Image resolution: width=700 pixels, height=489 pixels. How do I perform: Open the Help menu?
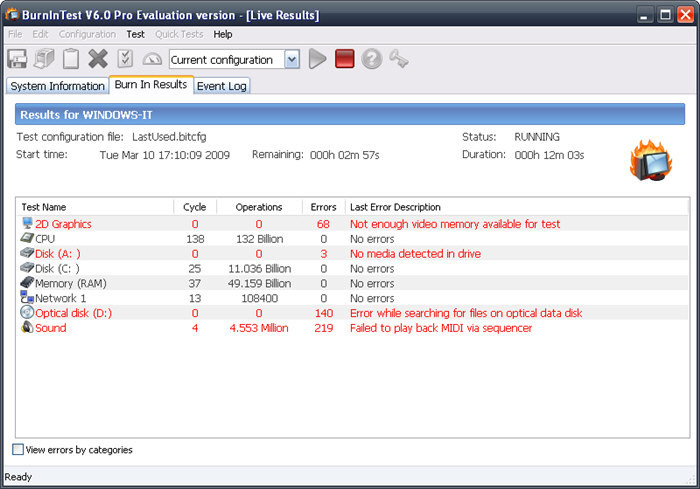tap(223, 34)
